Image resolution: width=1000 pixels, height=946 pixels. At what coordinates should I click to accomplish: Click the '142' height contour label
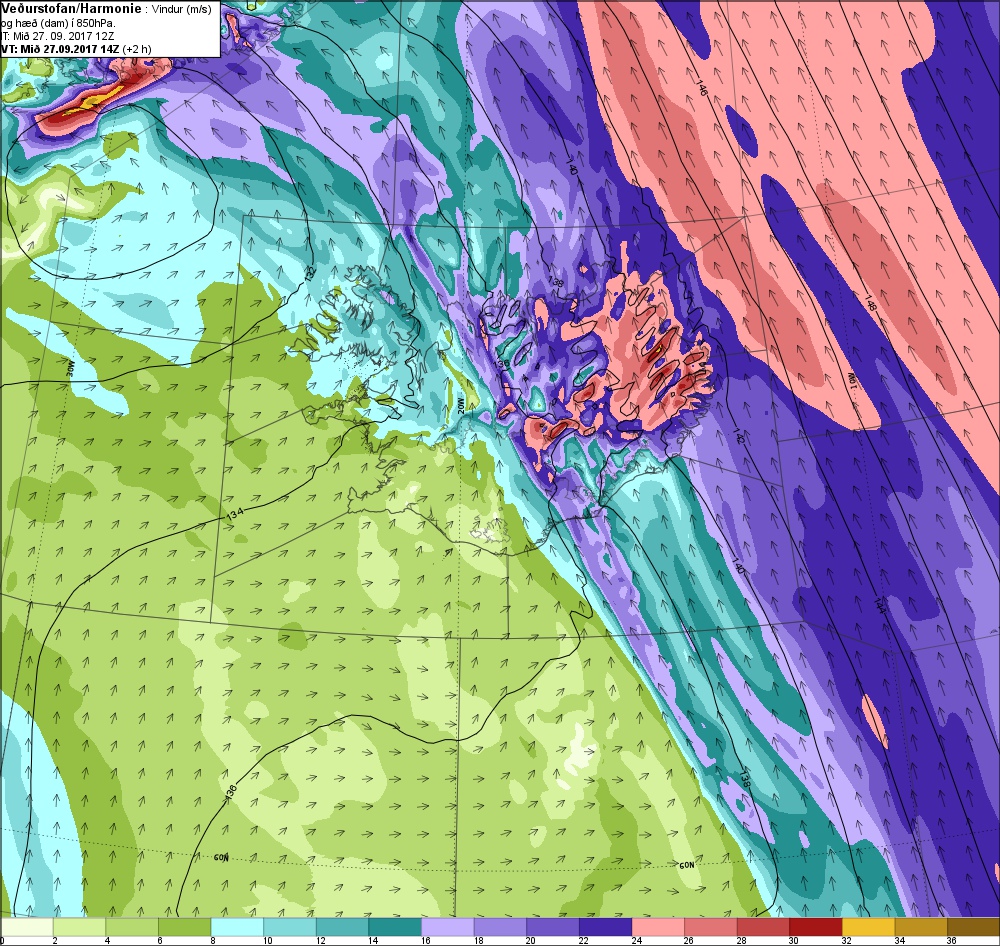737,436
